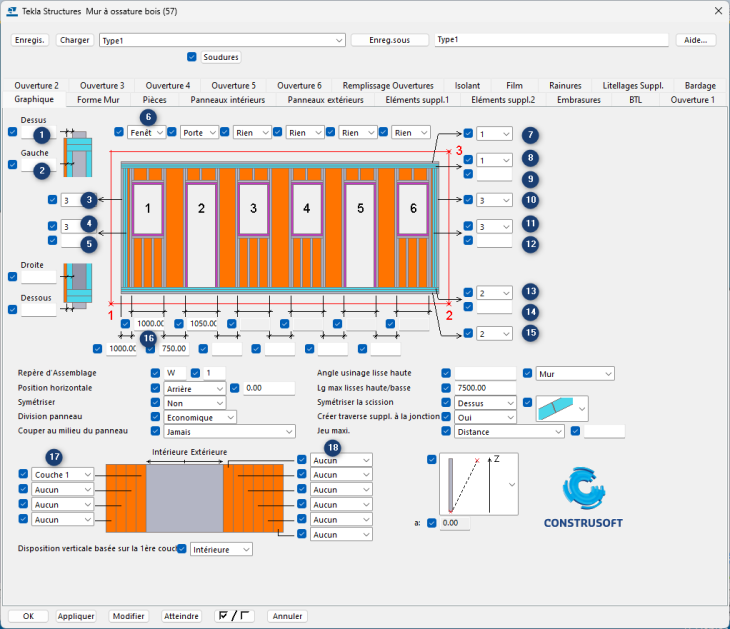Click numbered marker 6 above Fenêt dropdown

148,116
